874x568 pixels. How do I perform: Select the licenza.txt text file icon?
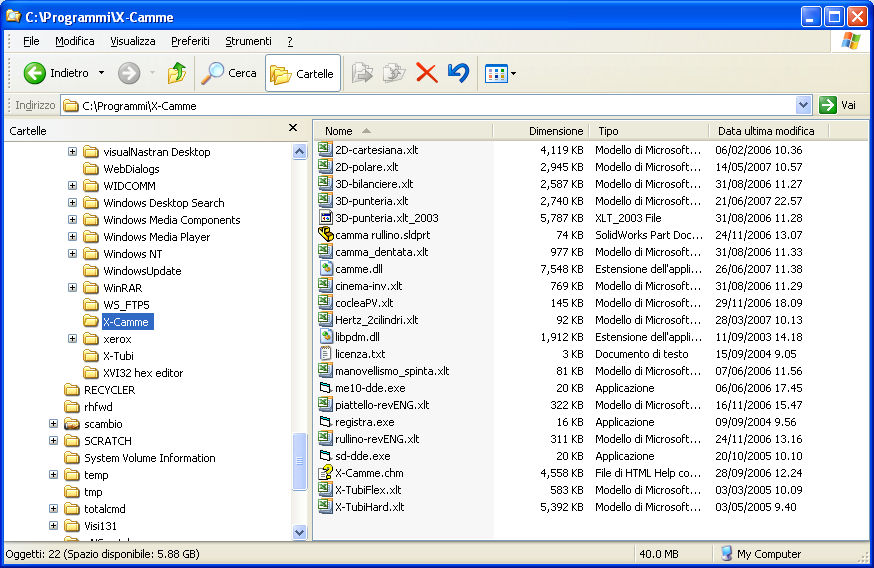325,353
